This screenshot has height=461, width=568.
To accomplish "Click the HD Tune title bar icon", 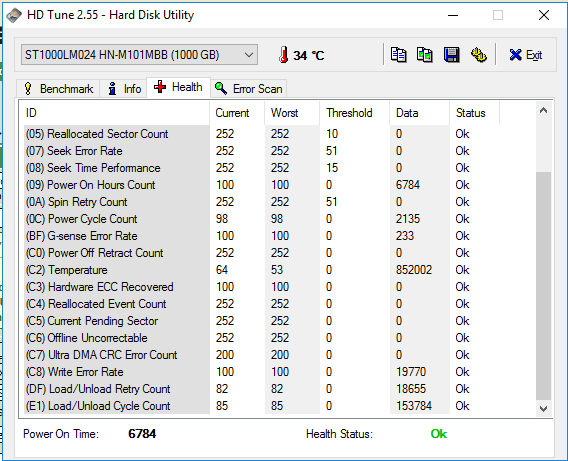I will [x=14, y=15].
